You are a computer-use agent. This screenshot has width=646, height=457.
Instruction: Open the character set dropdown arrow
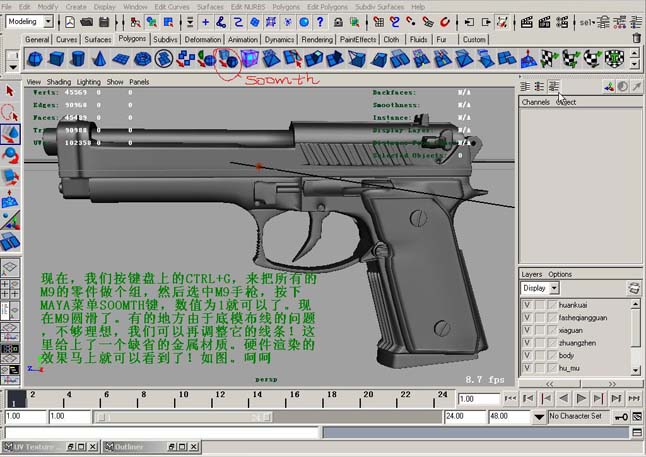pos(539,417)
